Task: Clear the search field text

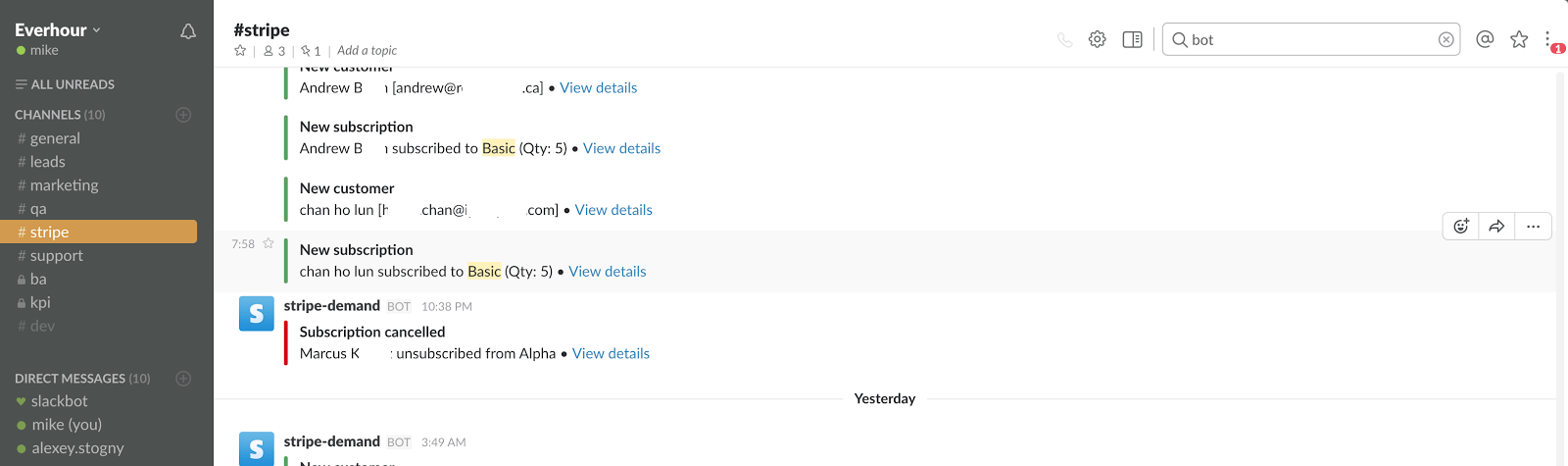Action: coord(1445,39)
